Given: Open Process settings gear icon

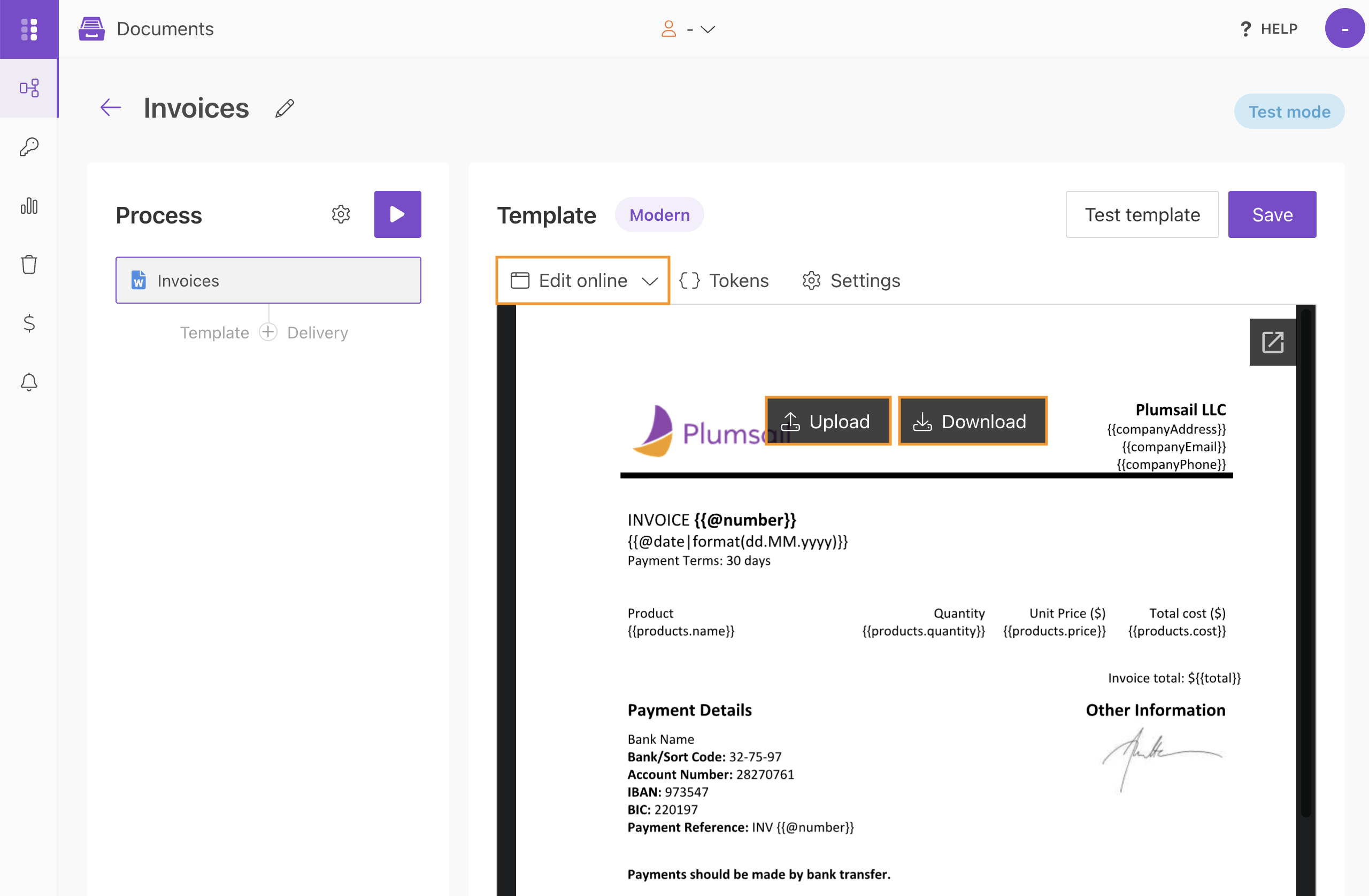Looking at the screenshot, I should click(x=341, y=214).
